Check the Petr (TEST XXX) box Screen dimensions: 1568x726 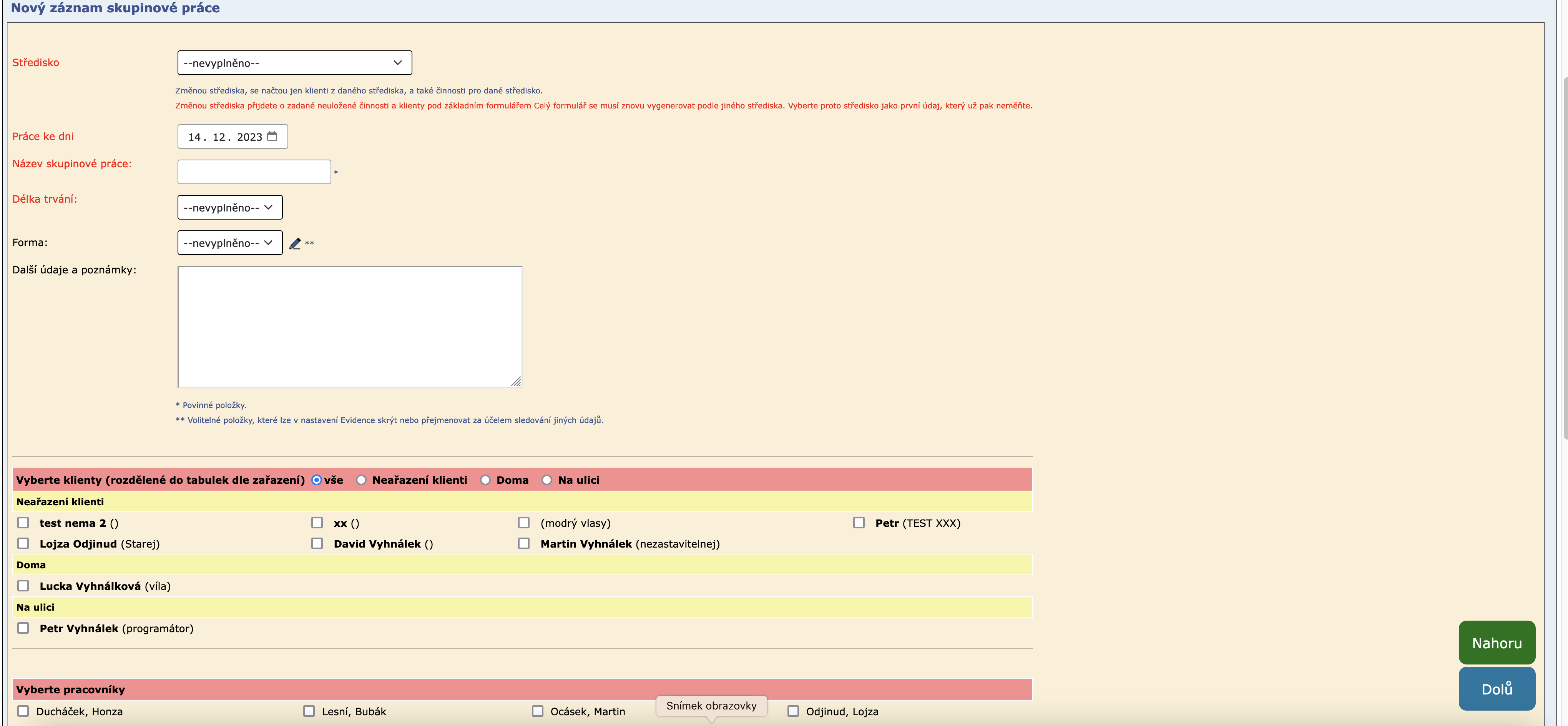pyautogui.click(x=859, y=523)
